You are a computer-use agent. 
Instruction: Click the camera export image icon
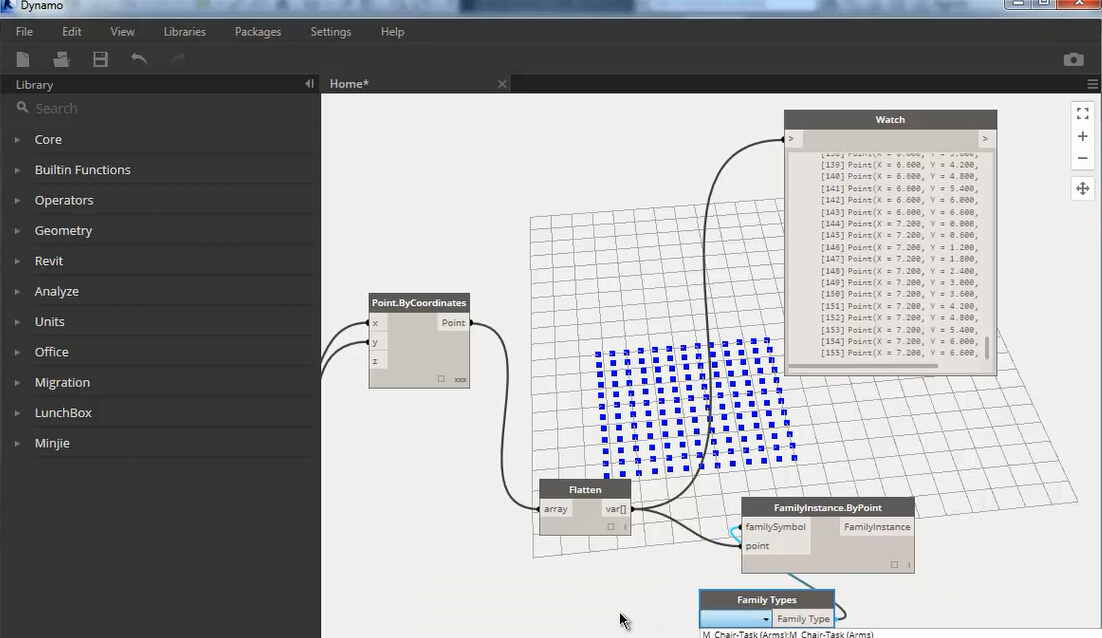(1073, 60)
